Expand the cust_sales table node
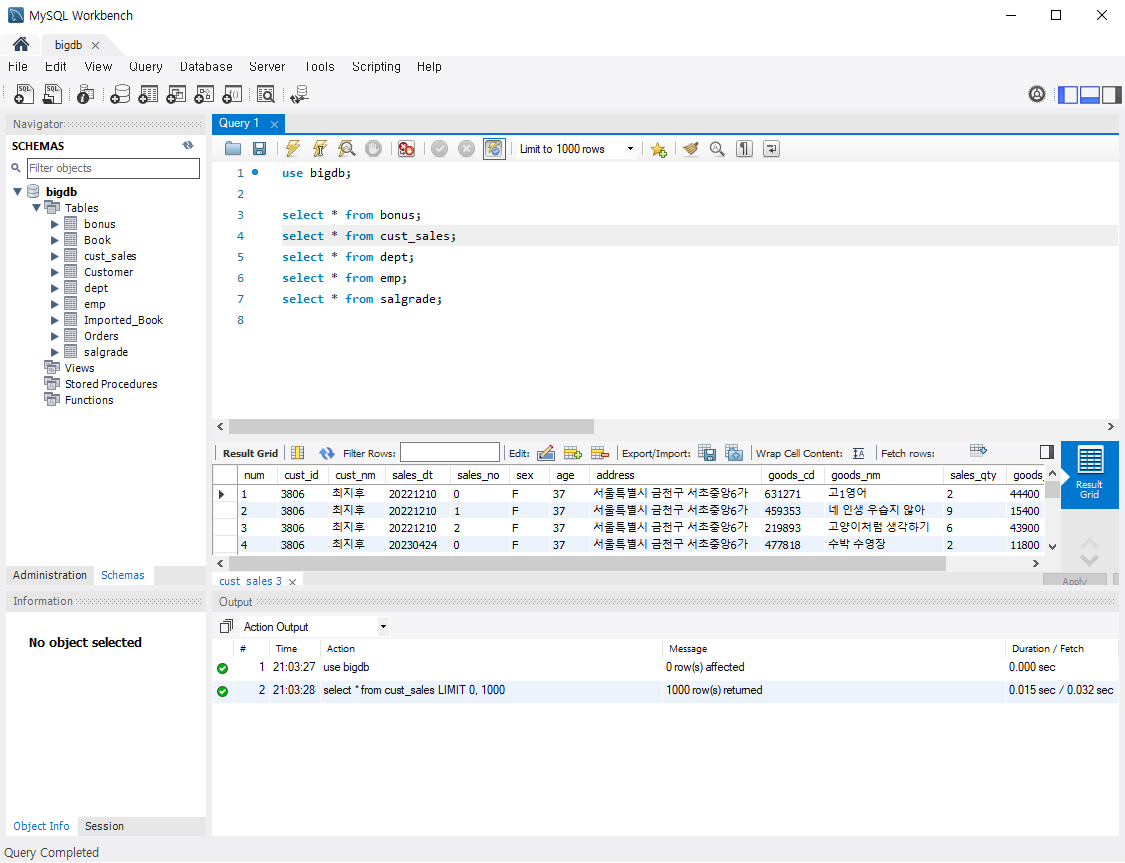This screenshot has width=1125, height=863. [x=55, y=256]
